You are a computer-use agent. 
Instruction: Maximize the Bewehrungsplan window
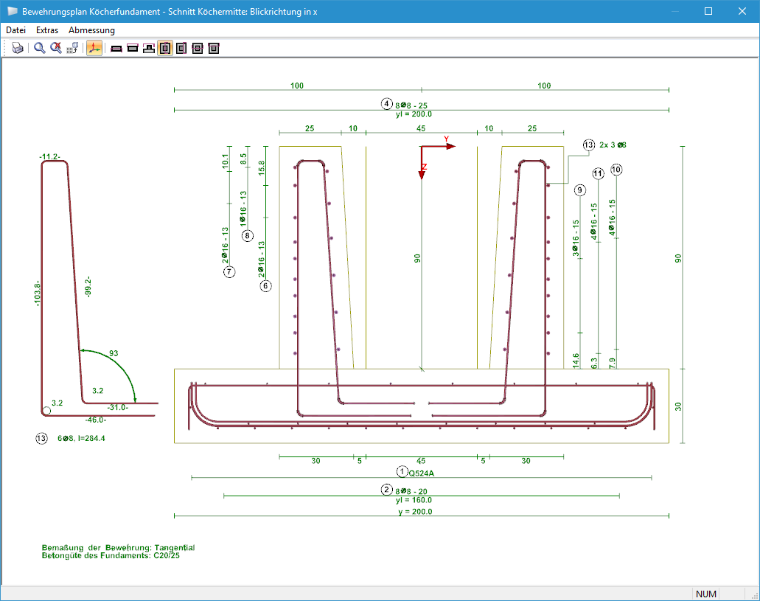point(708,11)
